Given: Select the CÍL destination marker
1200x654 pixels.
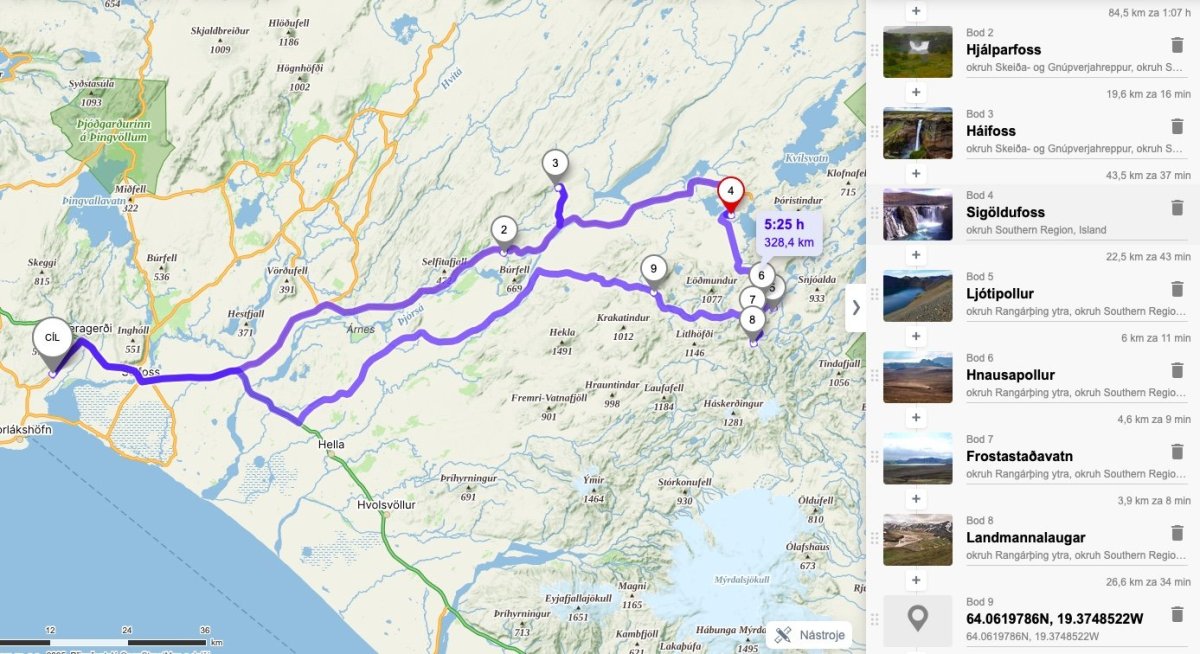Looking at the screenshot, I should [x=52, y=340].
